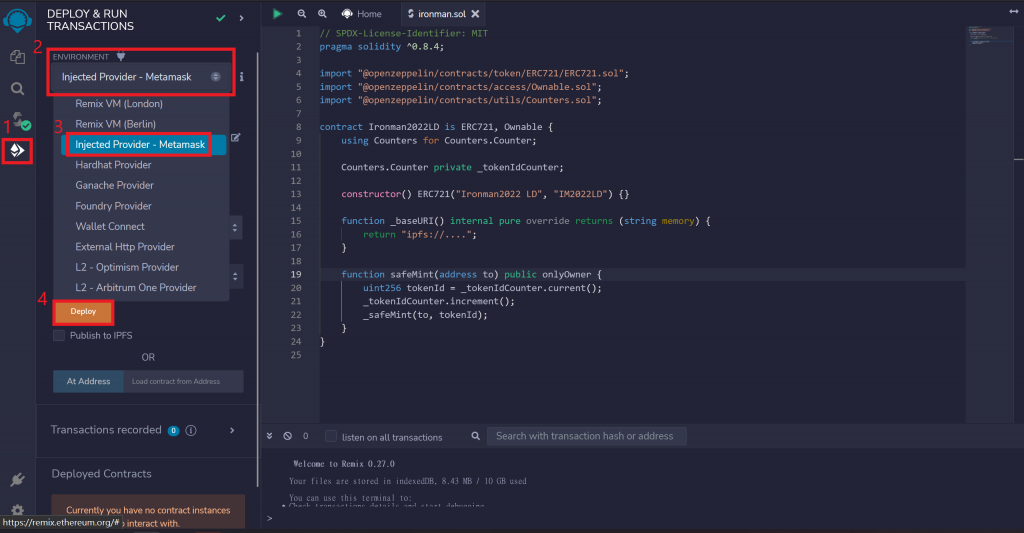Click the ERC721.sol import line
Image resolution: width=1024 pixels, height=533 pixels.
coord(474,74)
